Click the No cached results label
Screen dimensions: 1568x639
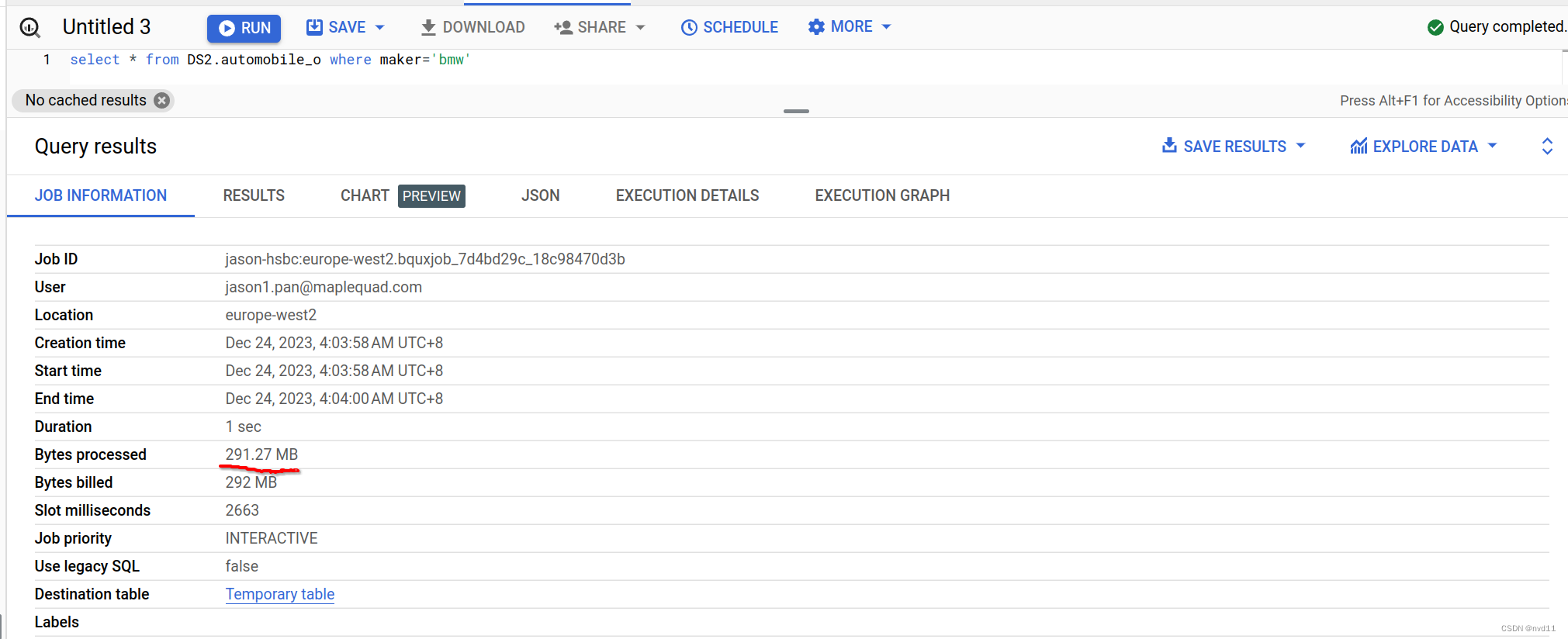(85, 100)
